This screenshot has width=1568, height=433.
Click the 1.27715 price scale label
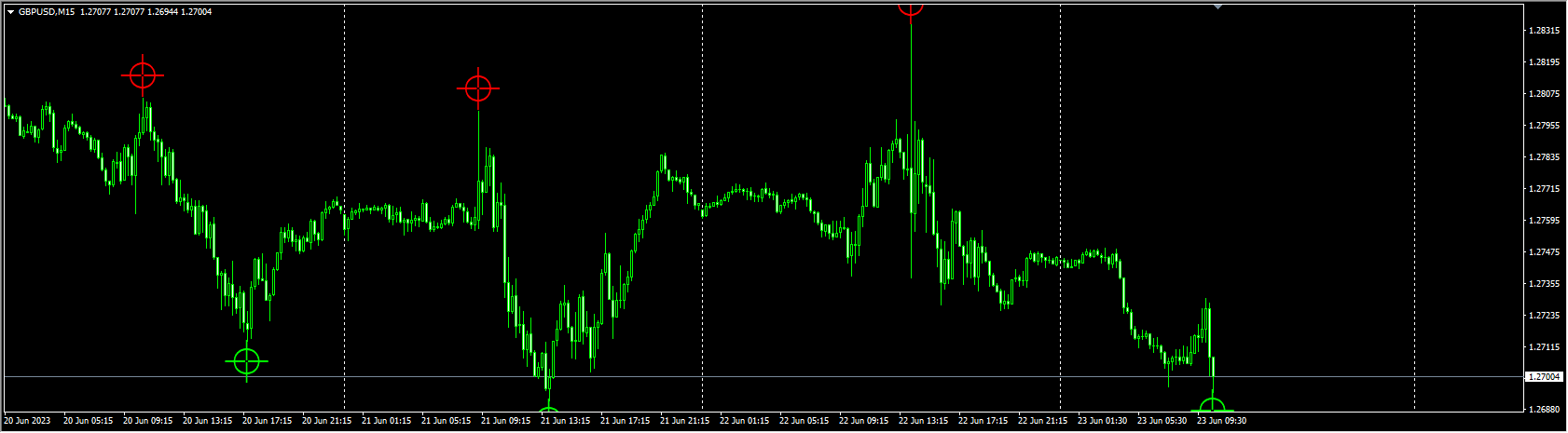[x=1545, y=189]
